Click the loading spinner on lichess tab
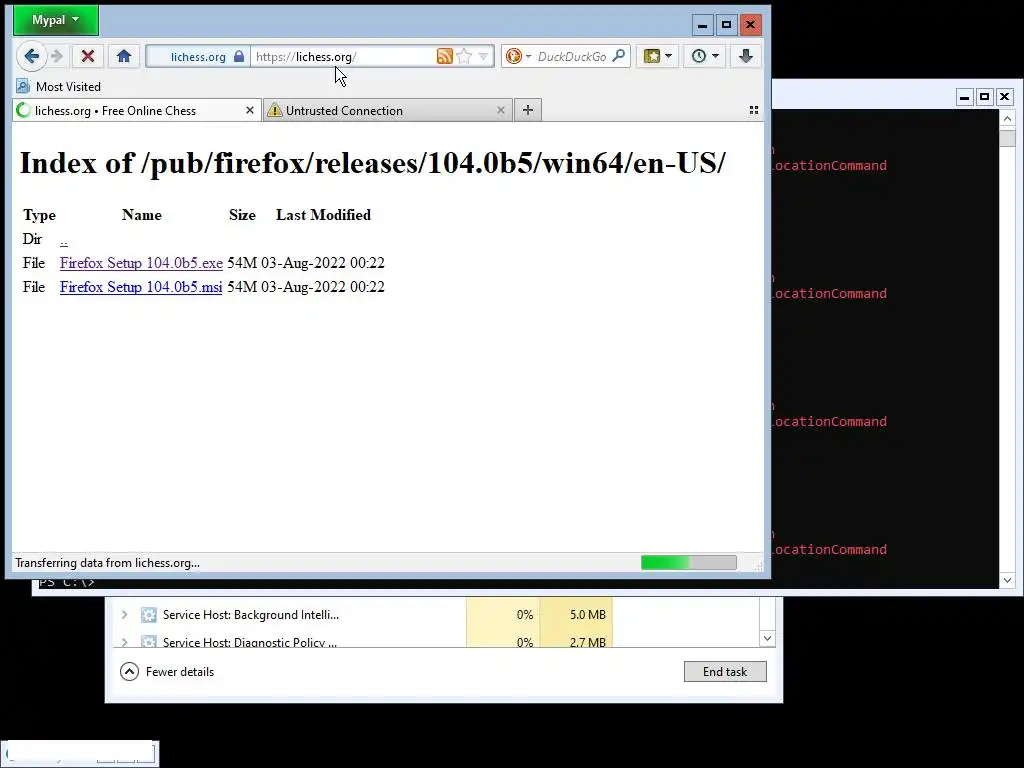1024x768 pixels. (x=24, y=110)
